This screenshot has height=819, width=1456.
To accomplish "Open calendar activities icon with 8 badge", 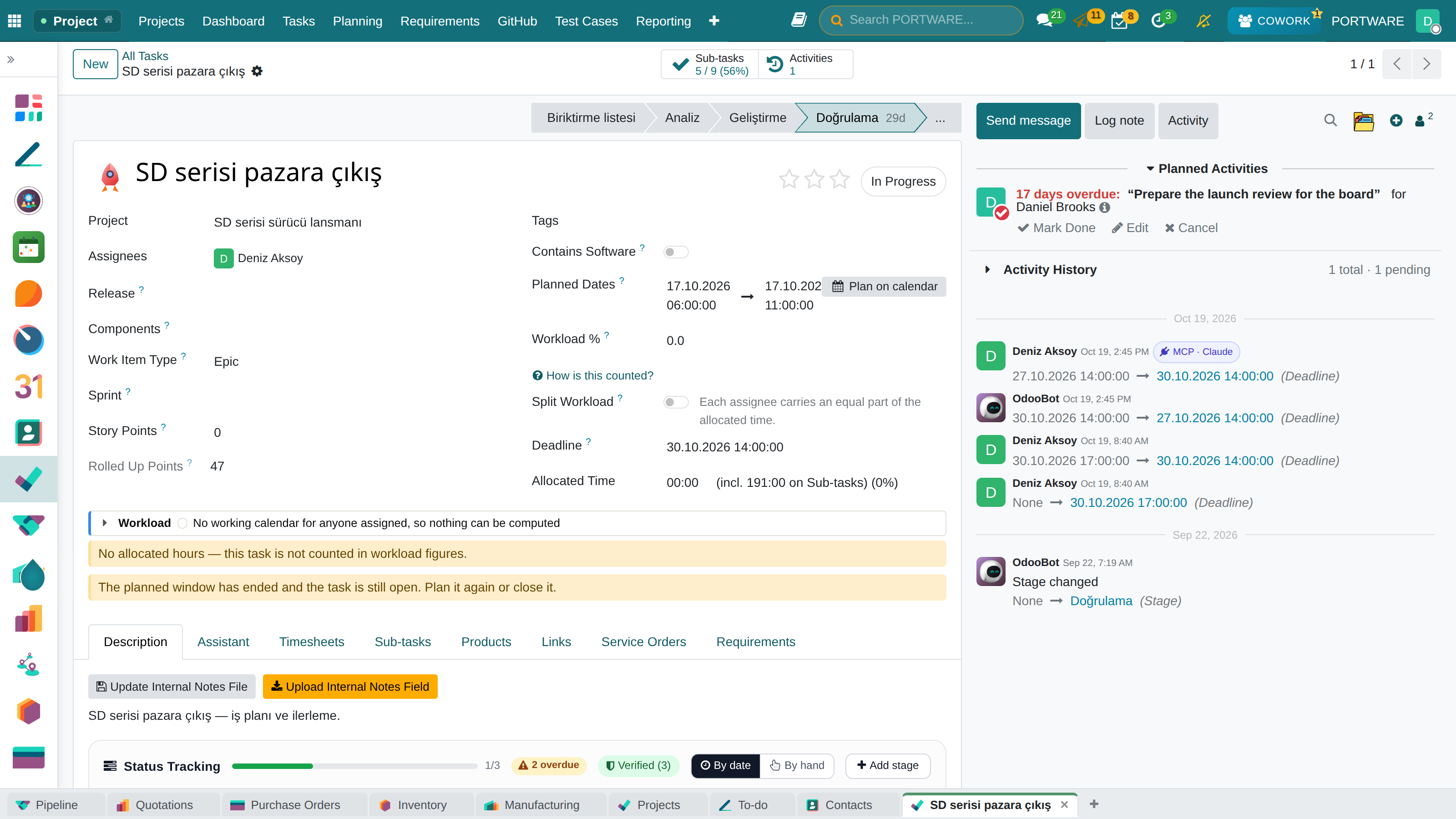I will pyautogui.click(x=1118, y=21).
